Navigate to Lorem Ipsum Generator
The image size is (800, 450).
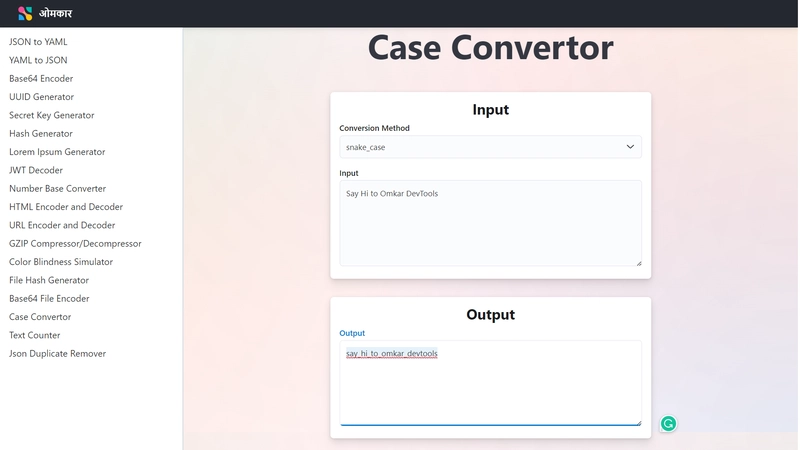[57, 152]
